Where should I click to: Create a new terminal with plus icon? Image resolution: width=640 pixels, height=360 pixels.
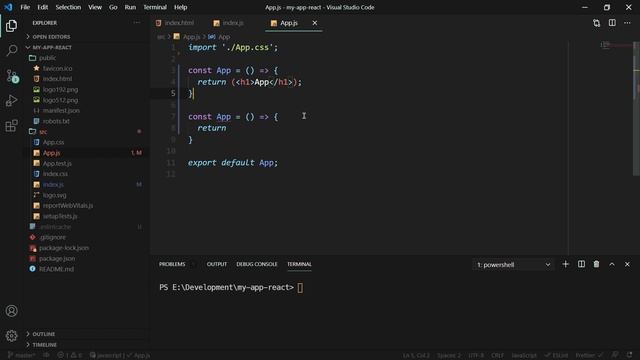pyautogui.click(x=565, y=264)
